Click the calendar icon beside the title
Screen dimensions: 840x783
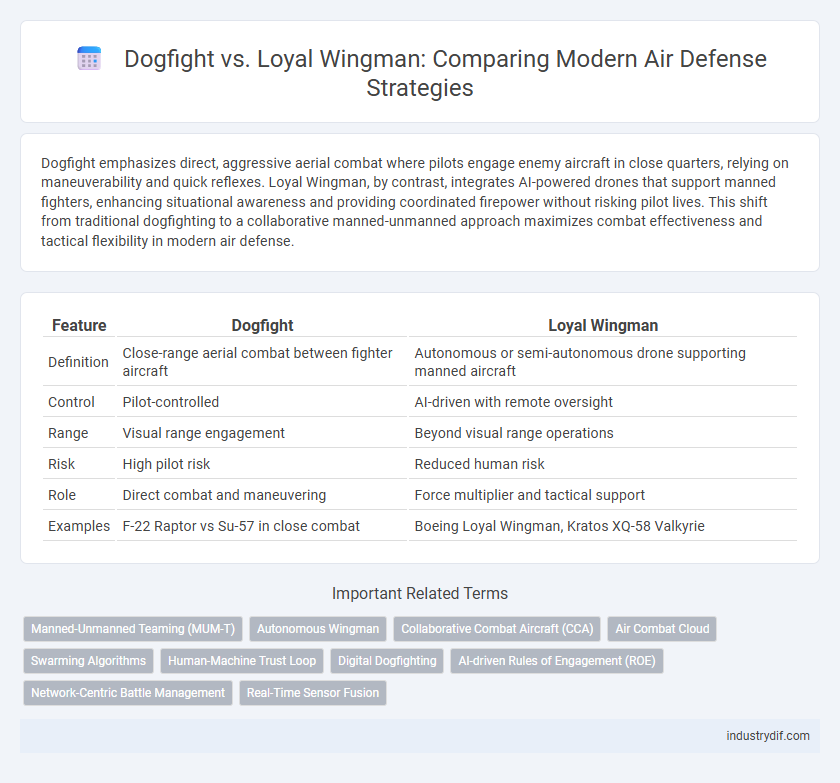pyautogui.click(x=89, y=58)
